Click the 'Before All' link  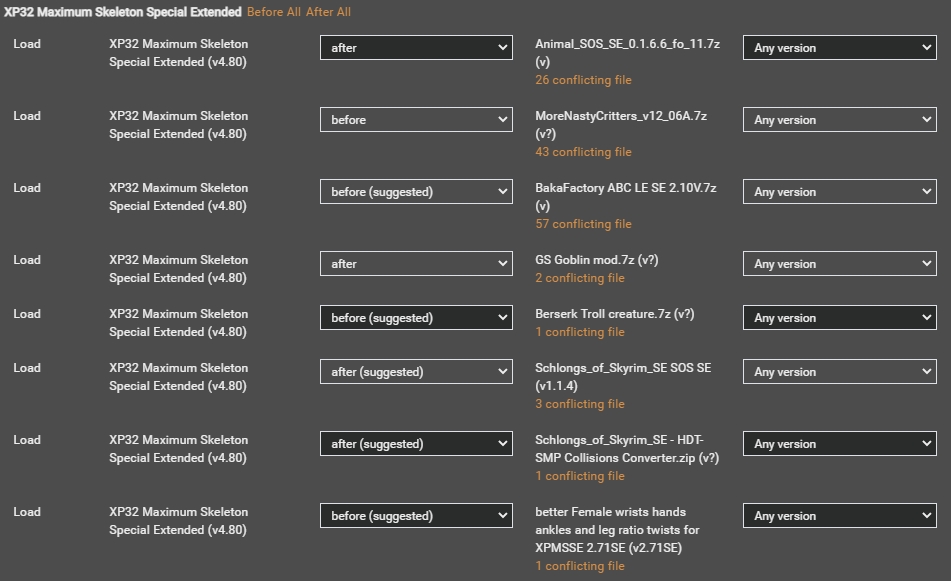point(274,12)
